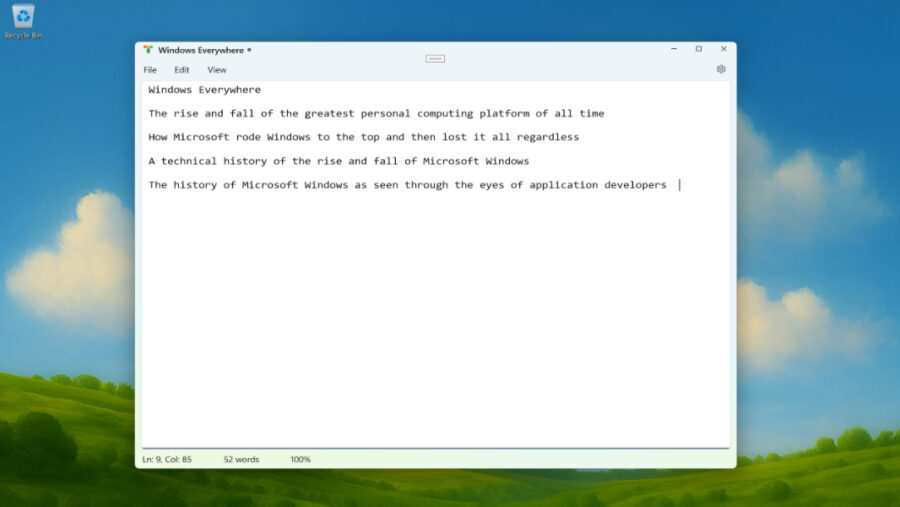
Task: Open the Recycle Bin desktop icon
Action: [22, 19]
